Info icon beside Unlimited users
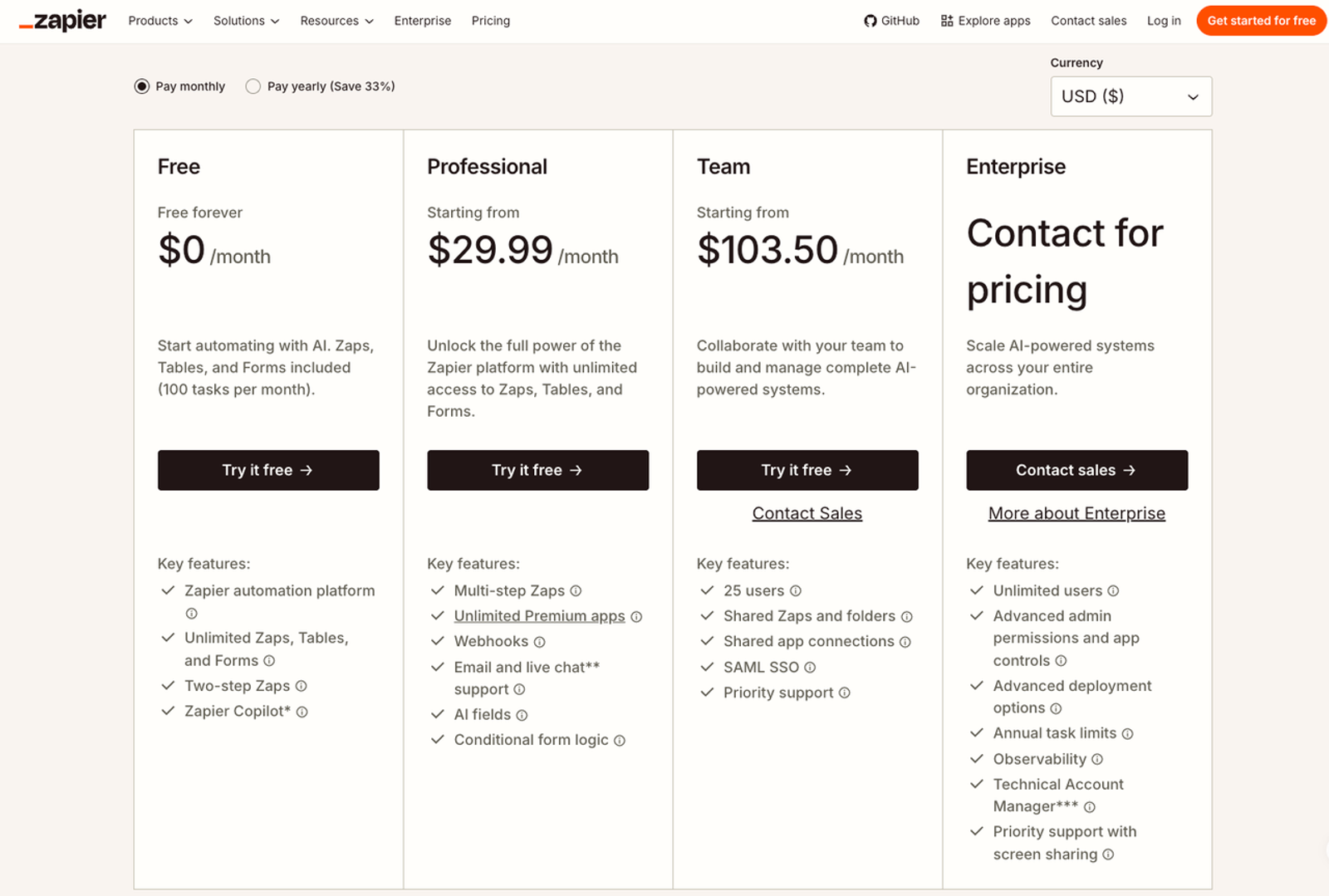The width and height of the screenshot is (1329, 896). click(x=1113, y=590)
